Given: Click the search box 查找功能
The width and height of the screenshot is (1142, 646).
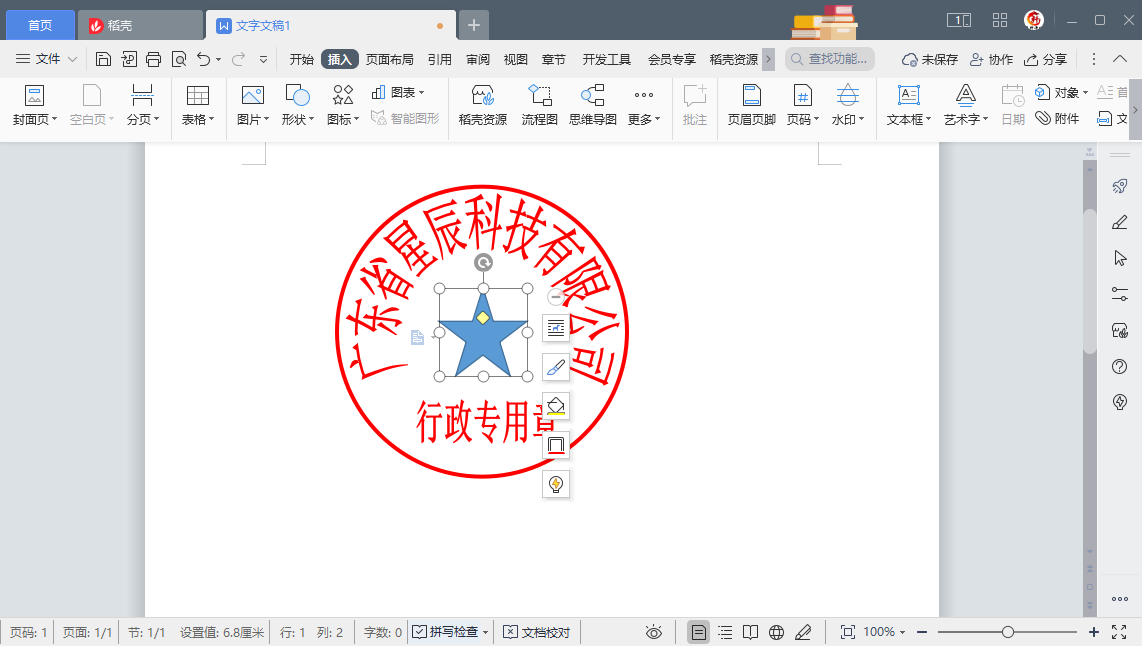Looking at the screenshot, I should tap(829, 59).
